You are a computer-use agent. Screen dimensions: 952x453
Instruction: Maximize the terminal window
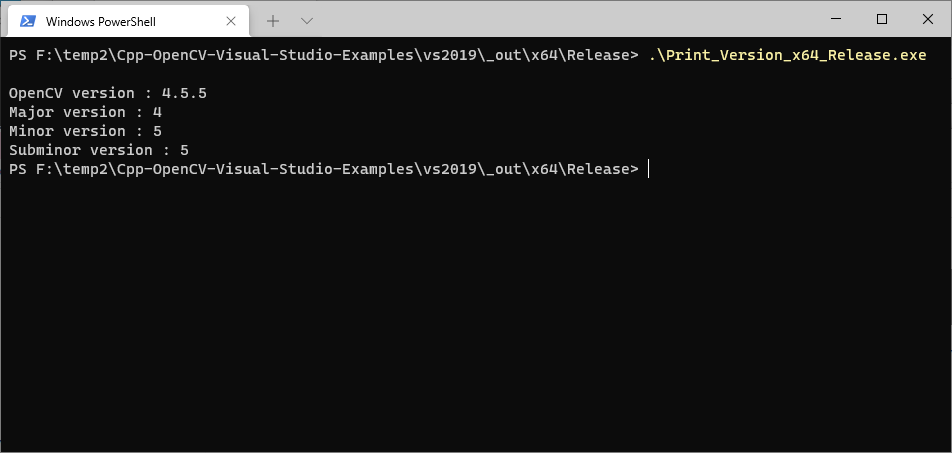(x=882, y=19)
